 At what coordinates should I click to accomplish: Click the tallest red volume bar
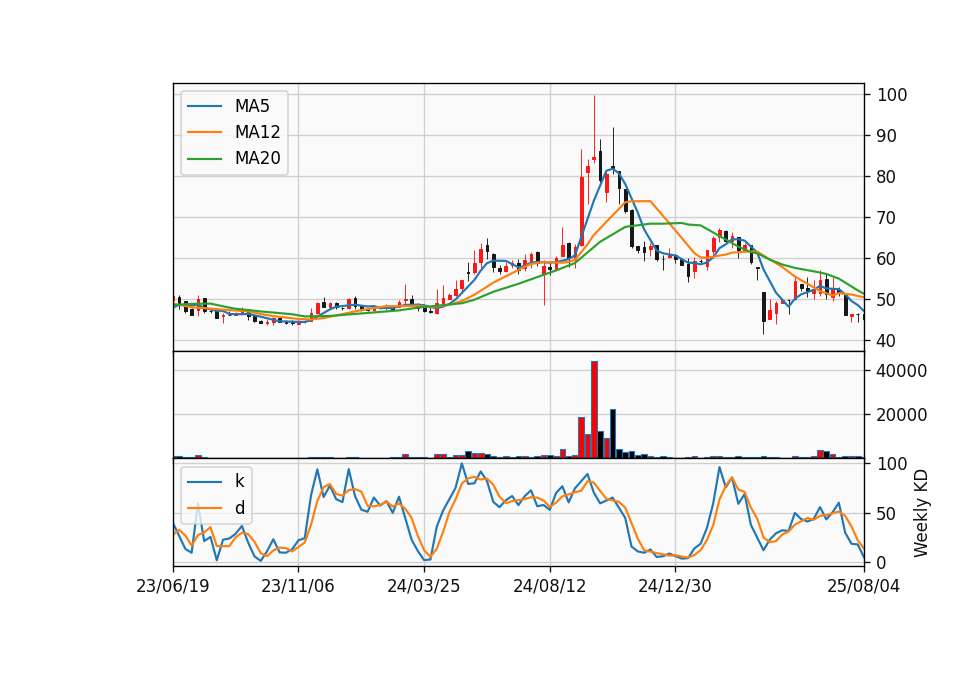(x=594, y=410)
